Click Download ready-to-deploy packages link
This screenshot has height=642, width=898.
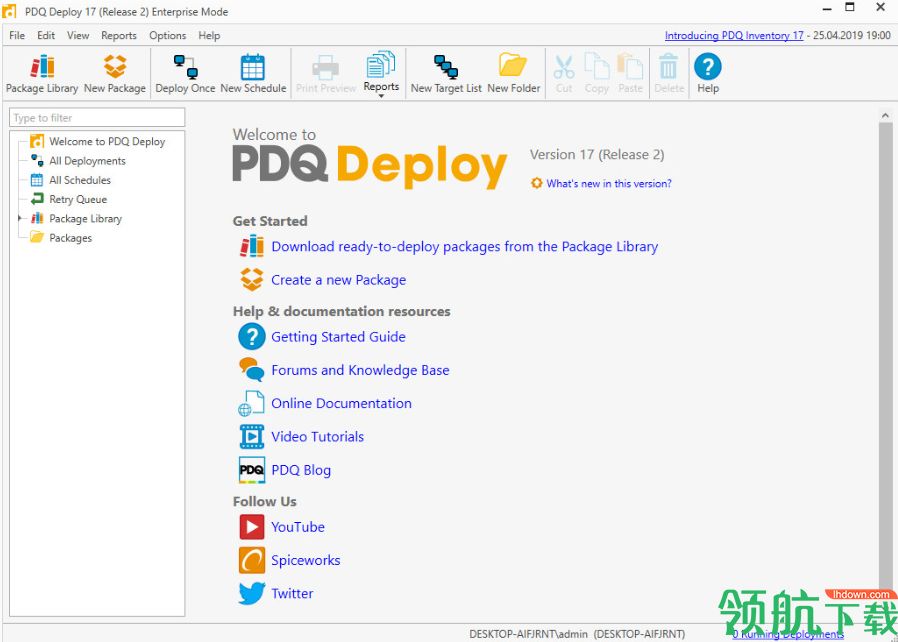point(464,247)
